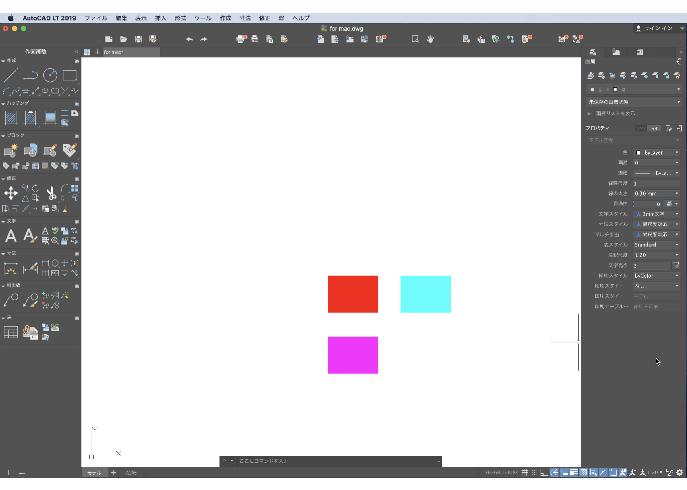The height and width of the screenshot is (490, 687).
Task: Select the Table tool
Action: point(11,332)
